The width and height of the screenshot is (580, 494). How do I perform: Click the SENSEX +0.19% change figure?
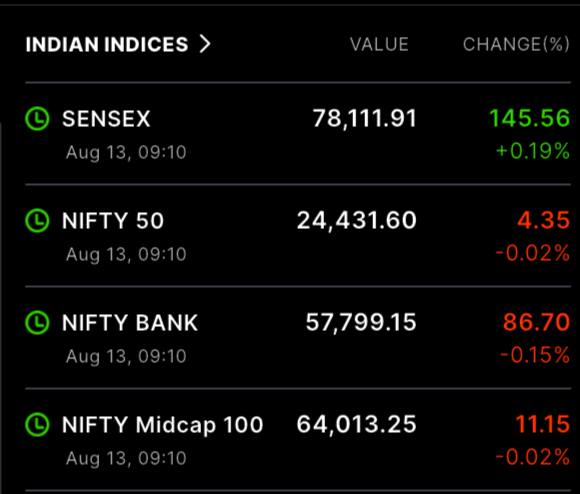click(x=533, y=151)
